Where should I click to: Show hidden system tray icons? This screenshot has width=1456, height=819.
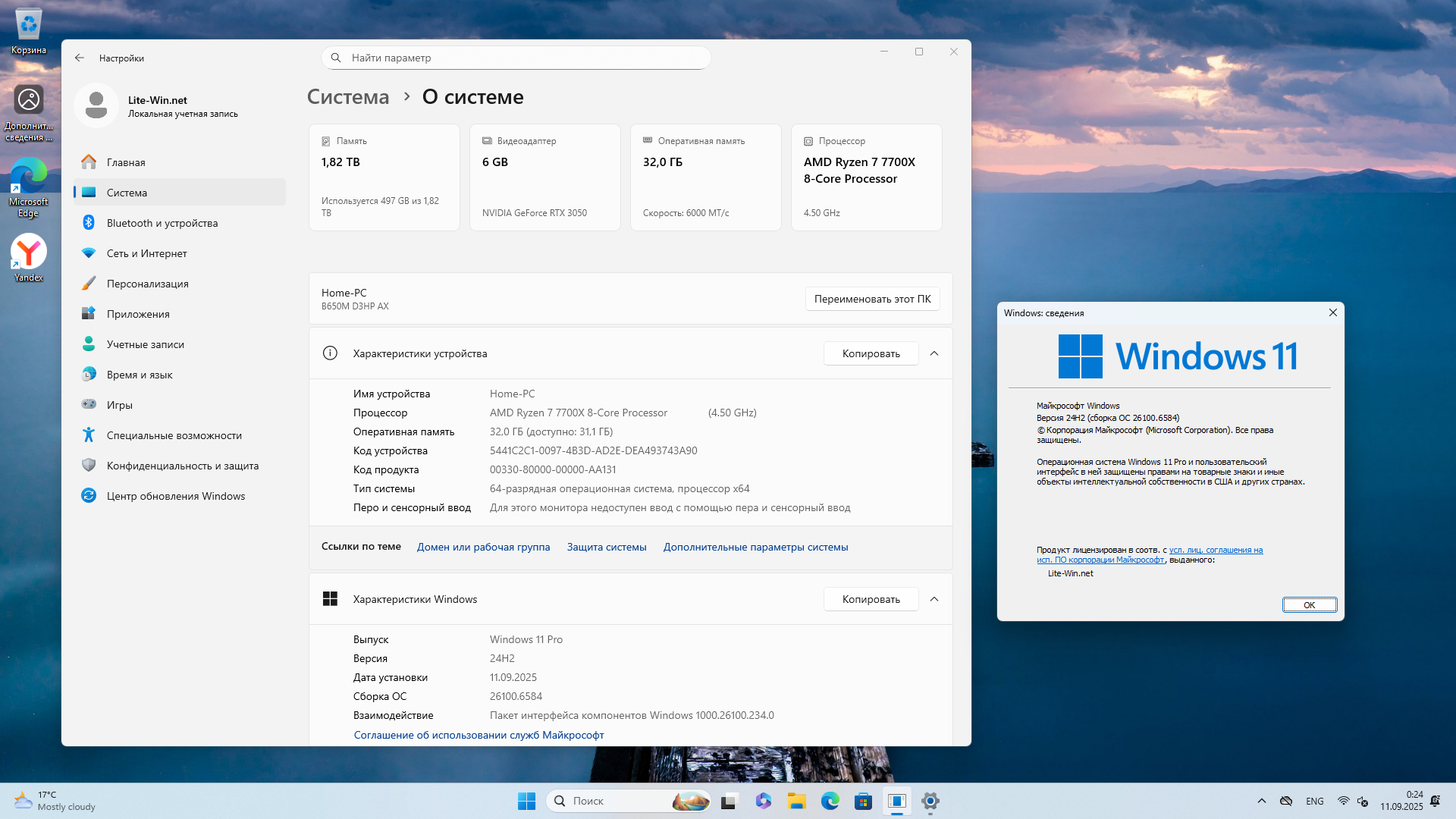click(x=1261, y=801)
